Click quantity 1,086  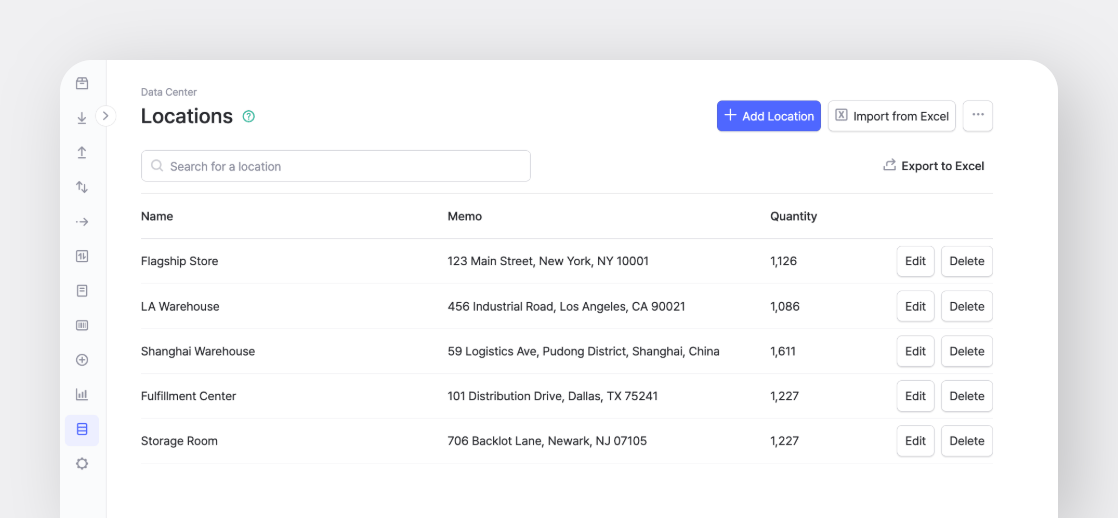(x=785, y=306)
